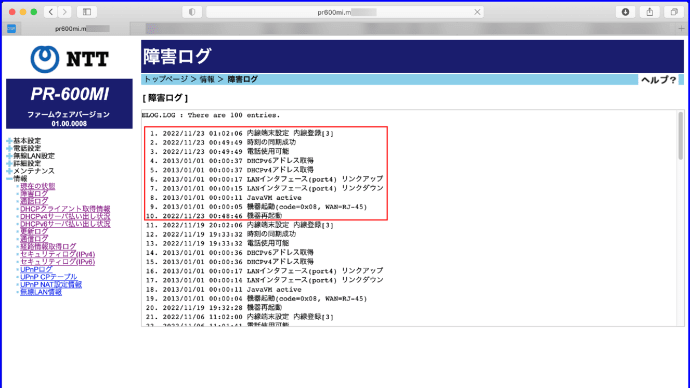Image resolution: width=690 pixels, height=388 pixels.
Task: Open the 経路情報取得ログ link
Action: click(48, 246)
